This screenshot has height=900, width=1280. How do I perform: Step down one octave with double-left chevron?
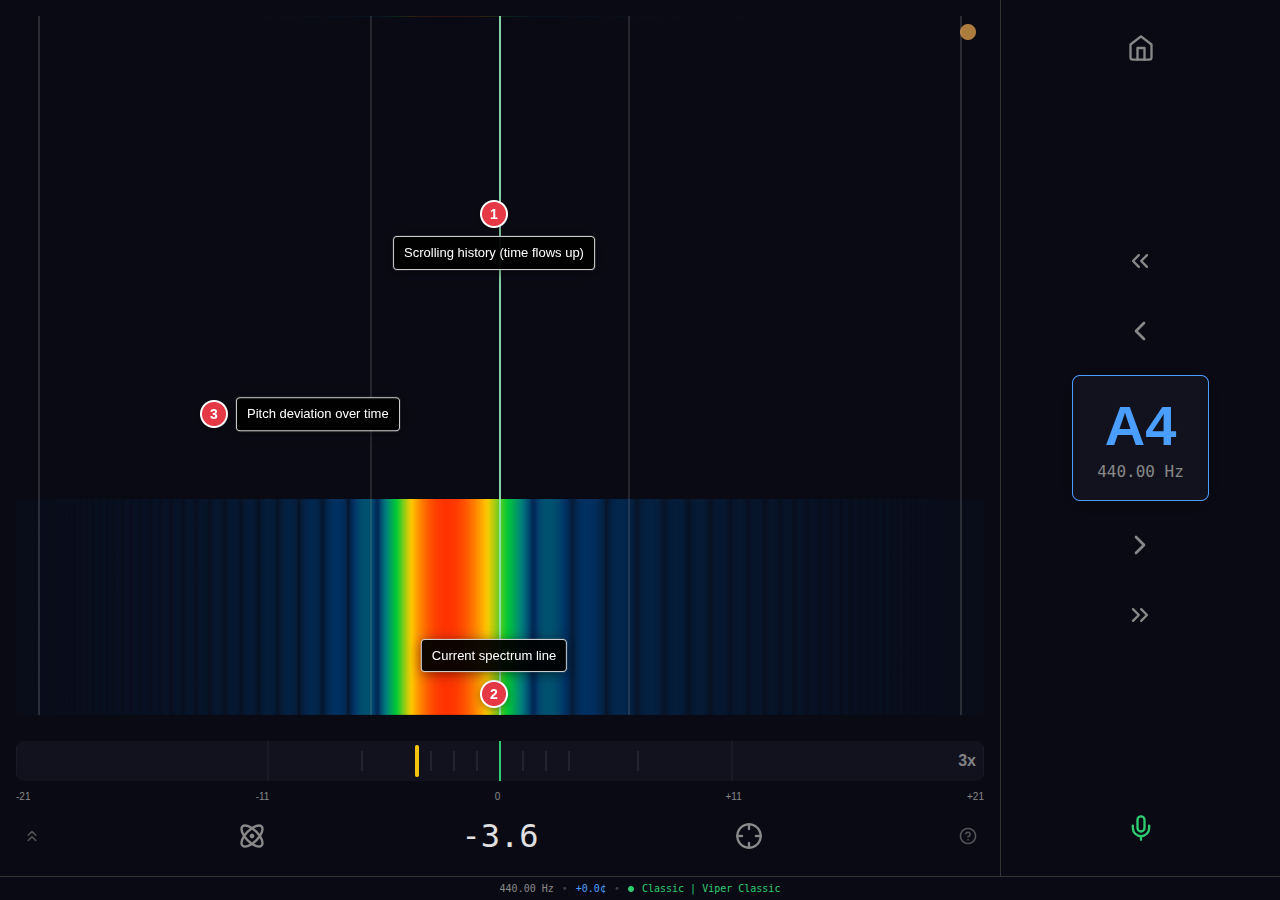click(1140, 261)
